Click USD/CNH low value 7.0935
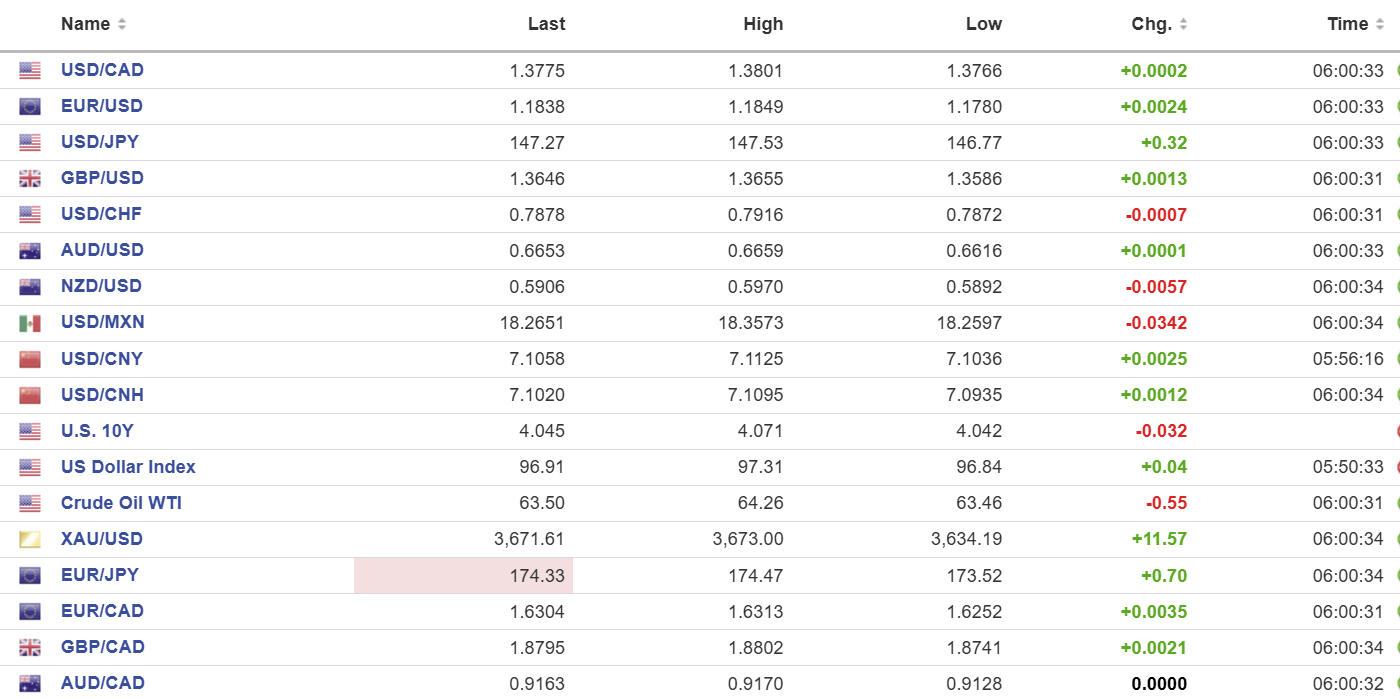Screen dimensions: 1400x699 tap(974, 395)
